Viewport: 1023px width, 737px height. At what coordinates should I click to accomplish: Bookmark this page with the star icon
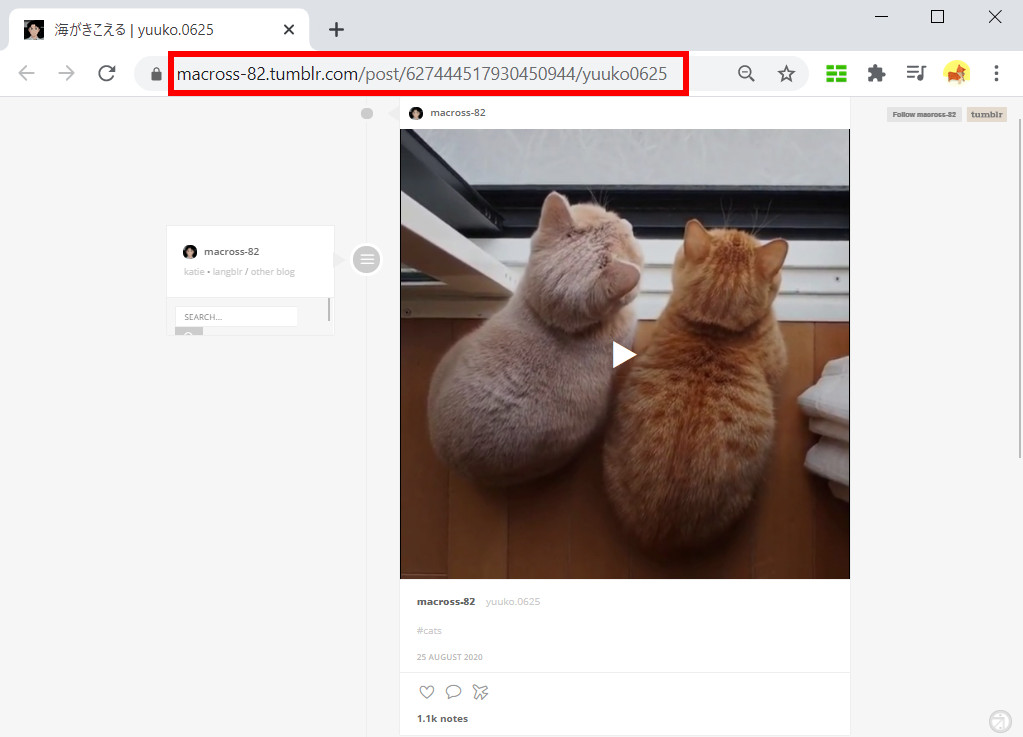coord(786,73)
